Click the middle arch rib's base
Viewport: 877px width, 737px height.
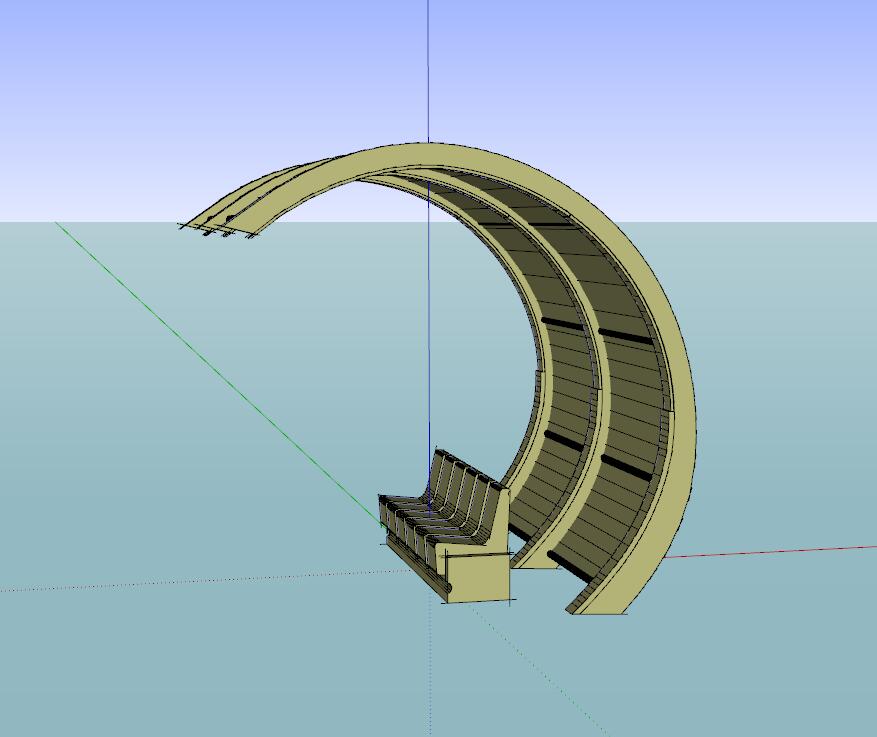tap(535, 558)
